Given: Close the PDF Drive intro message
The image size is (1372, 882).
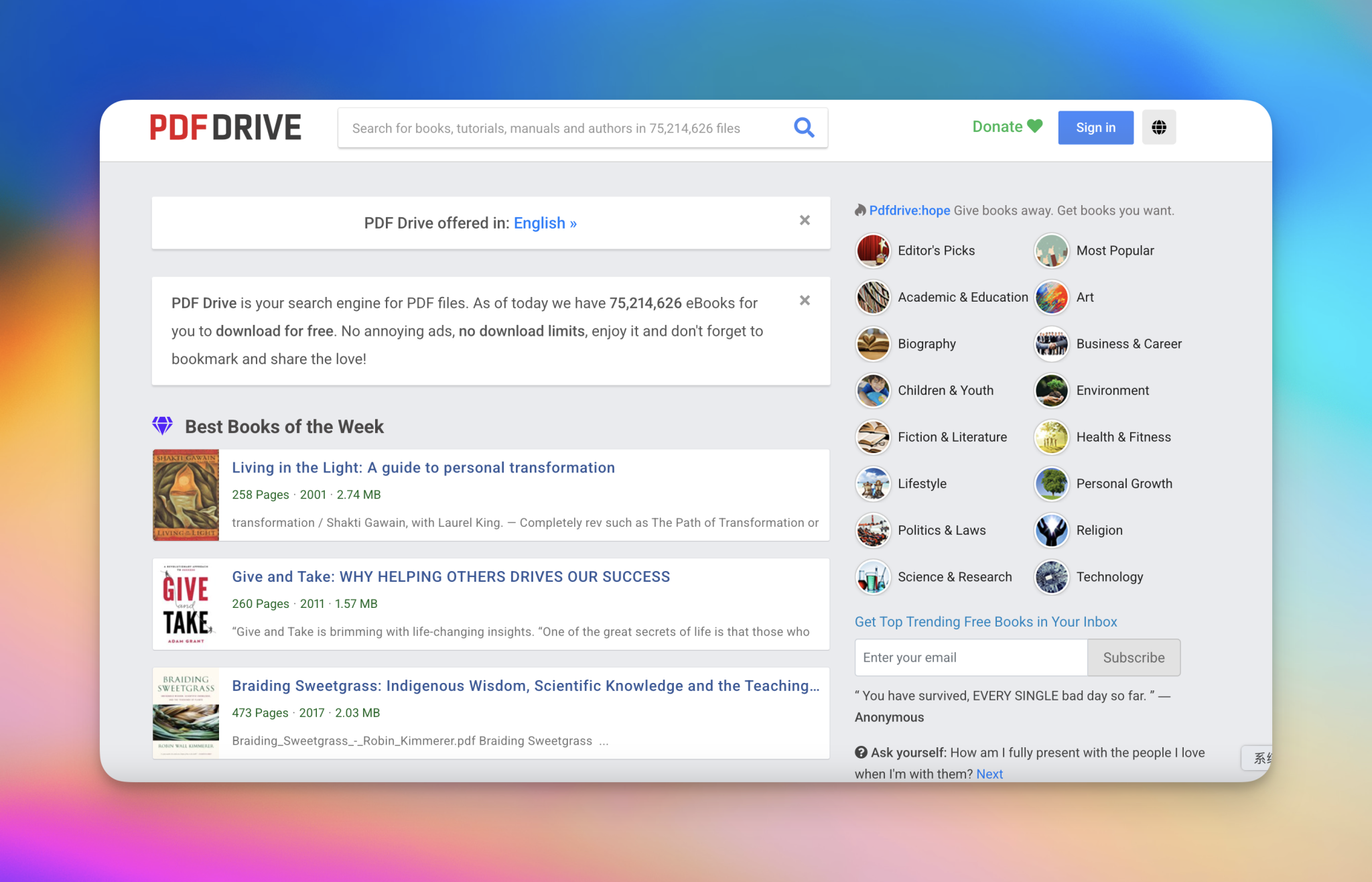Looking at the screenshot, I should (x=804, y=300).
